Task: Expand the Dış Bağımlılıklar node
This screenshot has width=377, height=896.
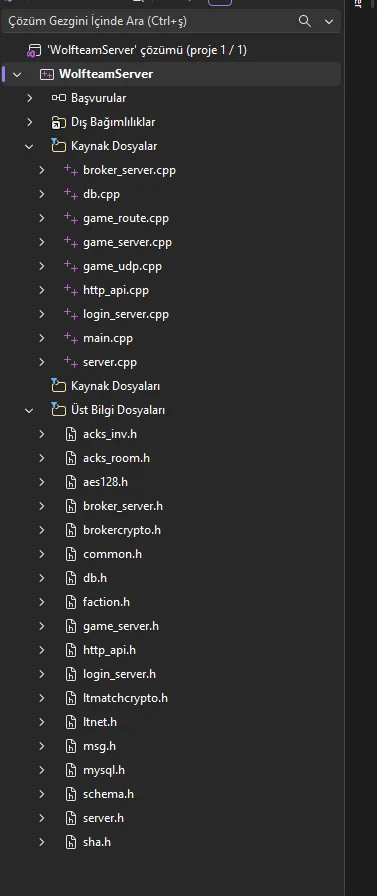Action: (x=29, y=122)
